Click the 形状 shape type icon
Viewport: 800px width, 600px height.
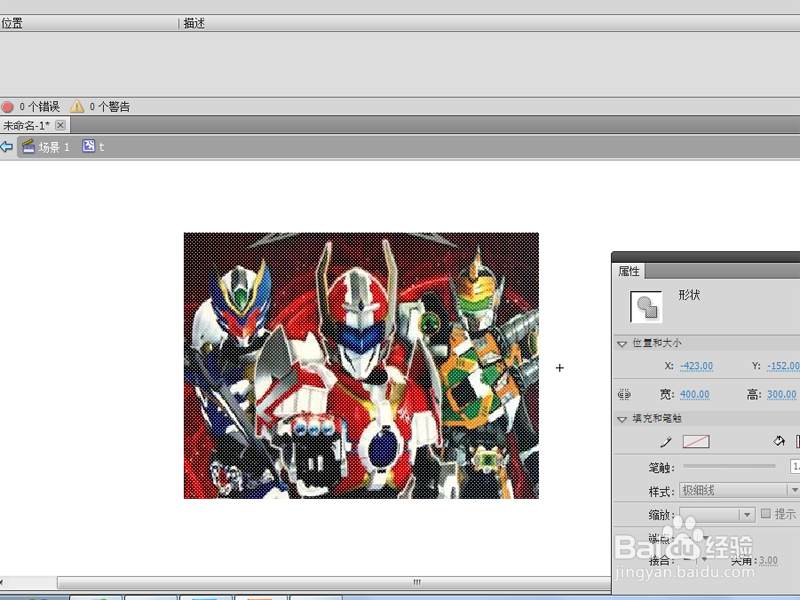pyautogui.click(x=646, y=307)
